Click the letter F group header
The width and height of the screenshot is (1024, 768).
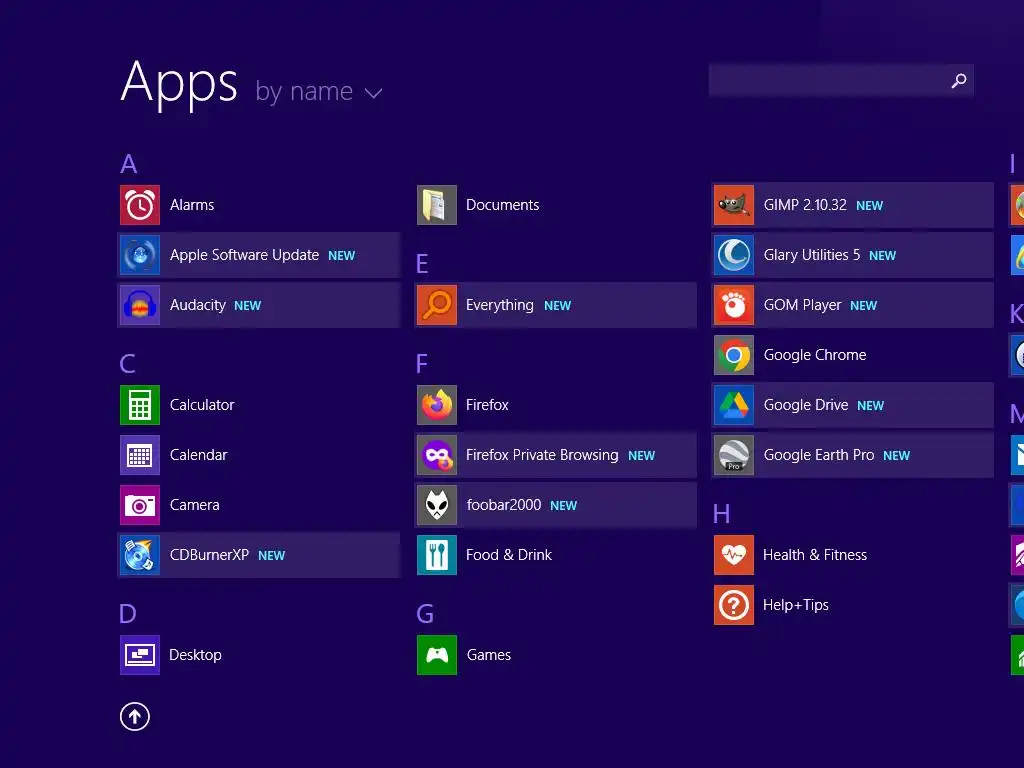[x=422, y=364]
